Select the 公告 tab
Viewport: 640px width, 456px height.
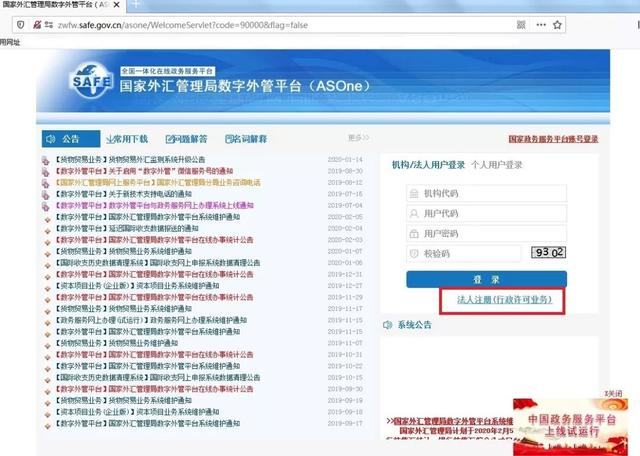71,139
